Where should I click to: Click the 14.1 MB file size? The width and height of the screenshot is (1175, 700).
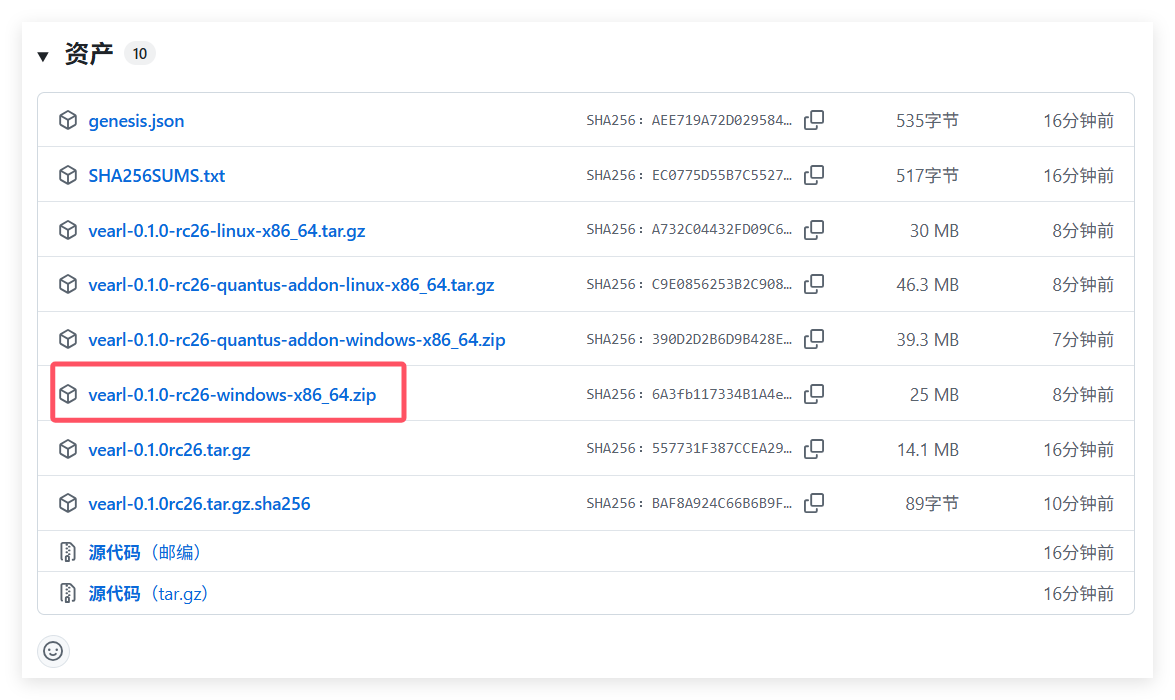click(x=928, y=449)
